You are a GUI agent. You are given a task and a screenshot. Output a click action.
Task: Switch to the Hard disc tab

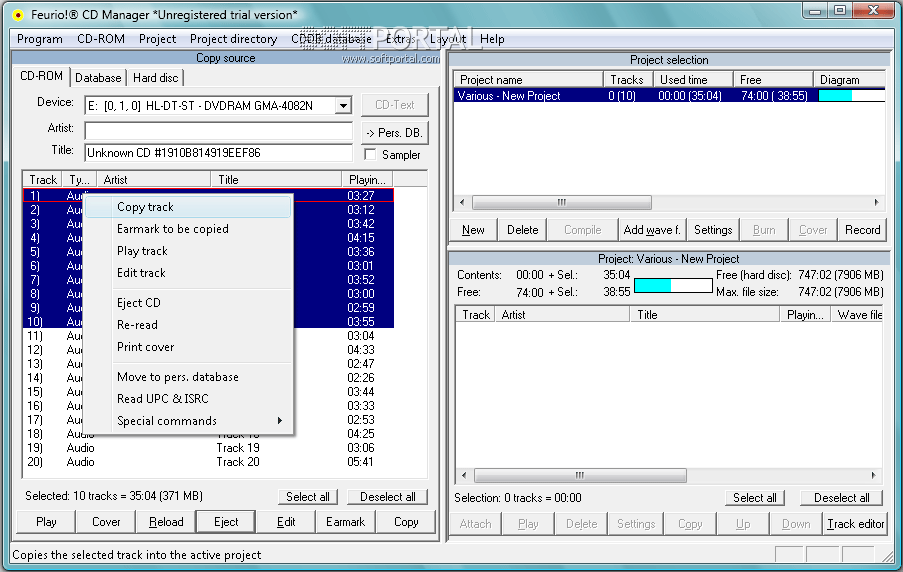point(156,78)
